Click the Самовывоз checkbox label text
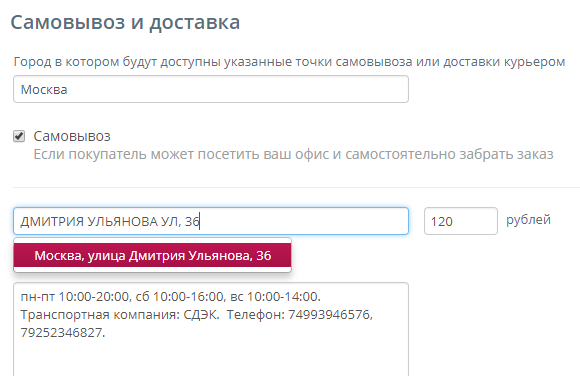 click(72, 136)
